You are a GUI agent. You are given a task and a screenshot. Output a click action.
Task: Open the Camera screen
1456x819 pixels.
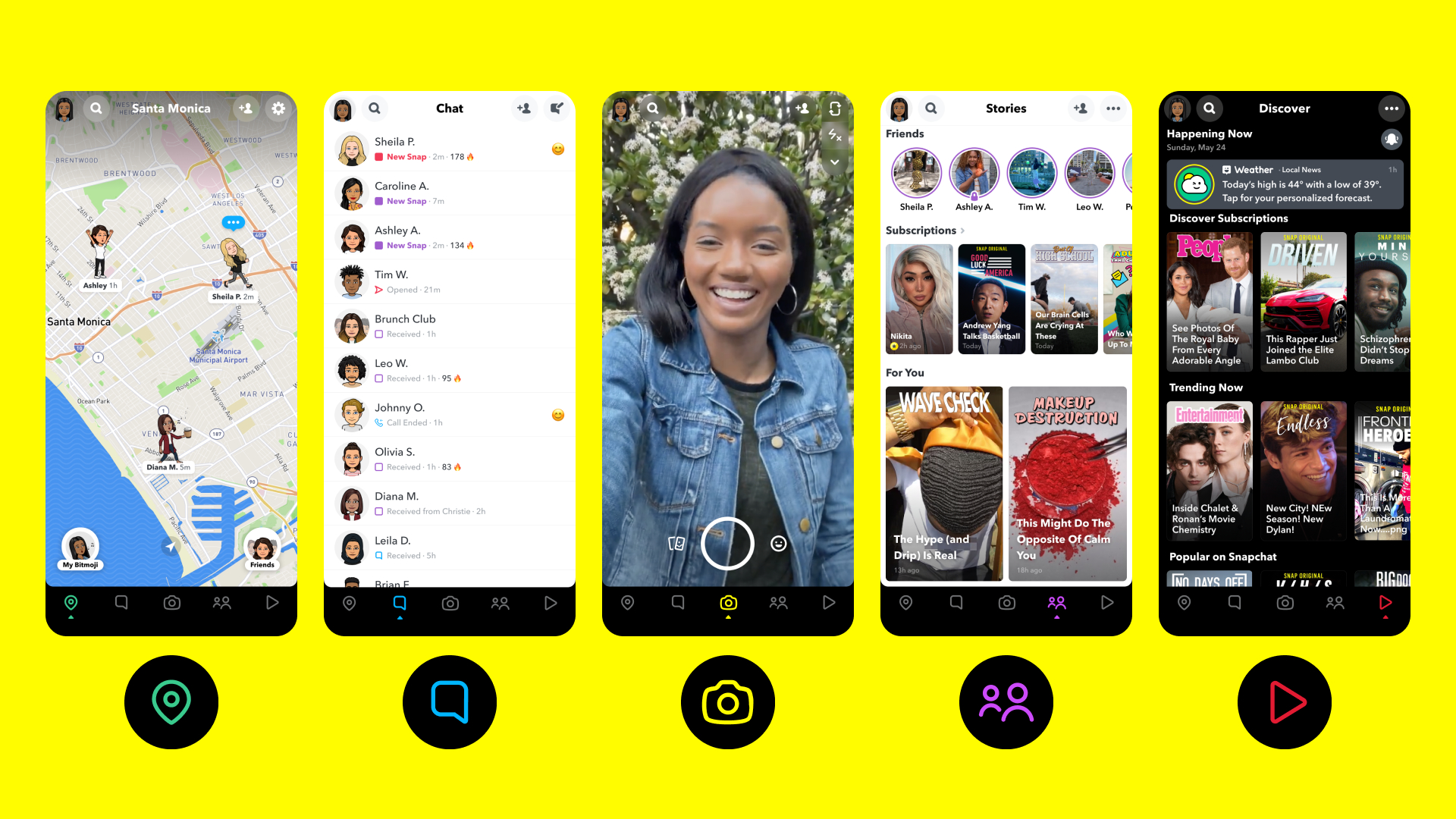coord(727,602)
